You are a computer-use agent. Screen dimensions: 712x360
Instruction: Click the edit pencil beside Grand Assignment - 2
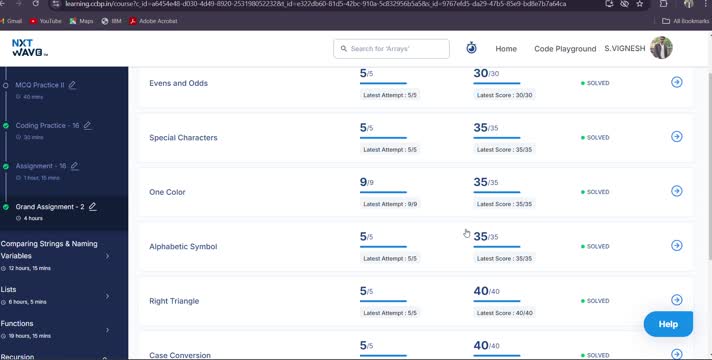[93, 207]
